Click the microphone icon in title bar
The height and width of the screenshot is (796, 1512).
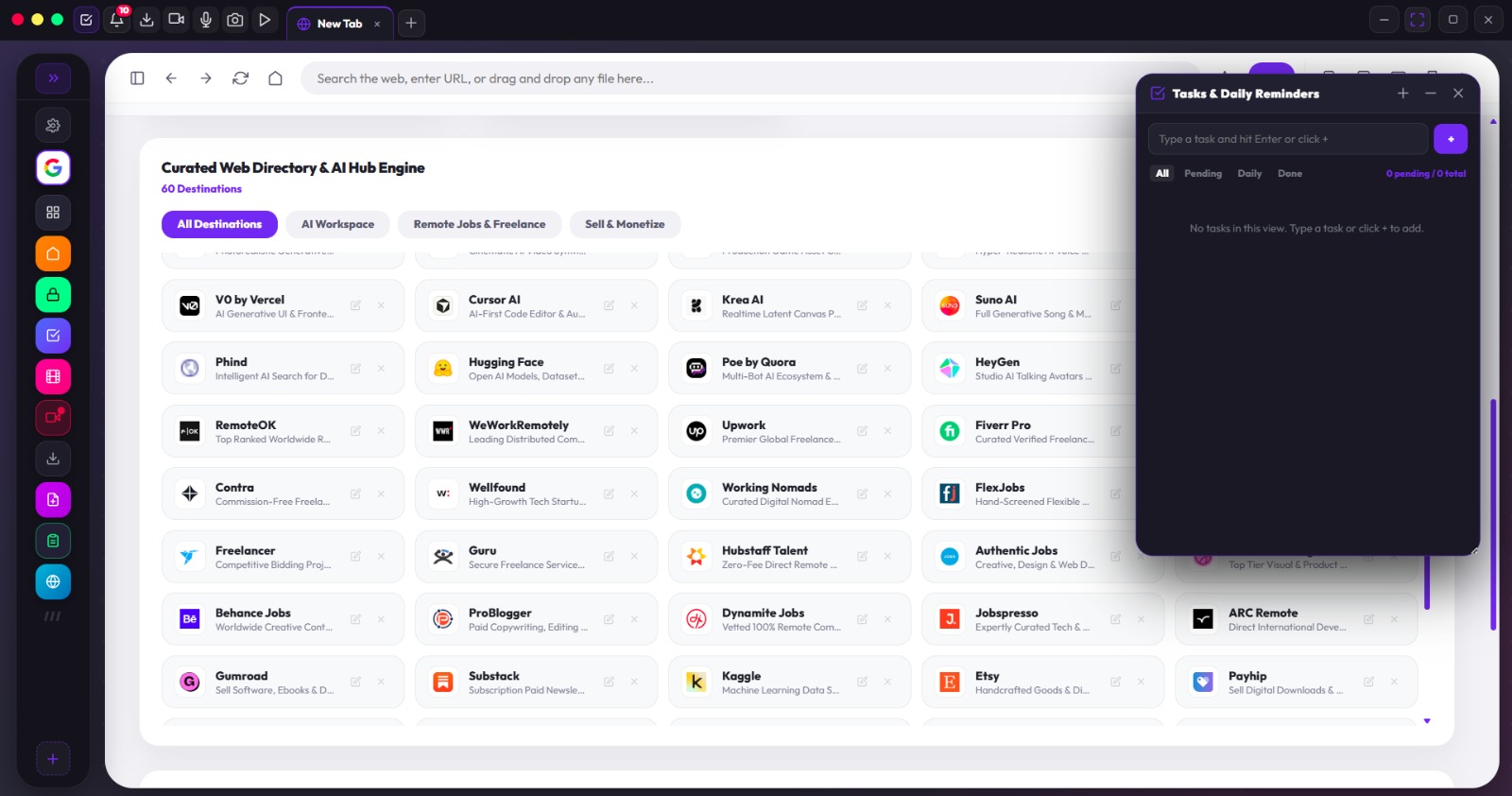206,19
